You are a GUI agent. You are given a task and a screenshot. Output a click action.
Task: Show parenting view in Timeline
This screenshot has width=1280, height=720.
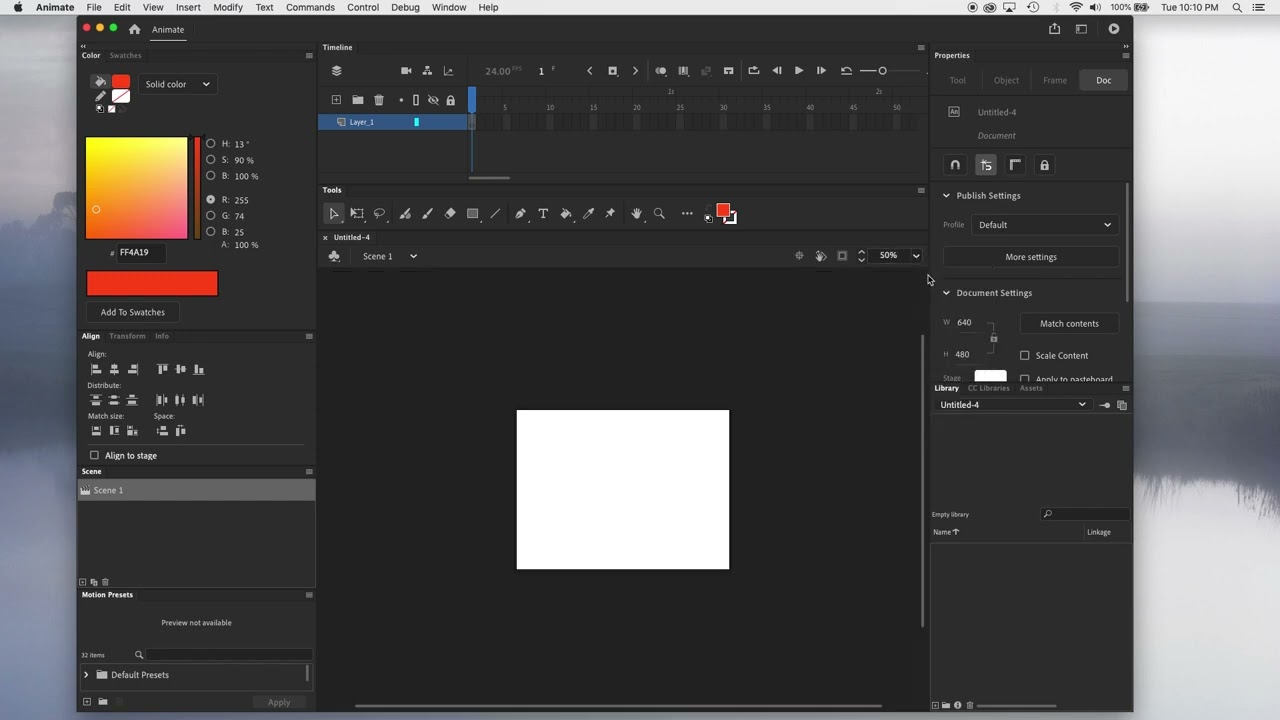(427, 71)
